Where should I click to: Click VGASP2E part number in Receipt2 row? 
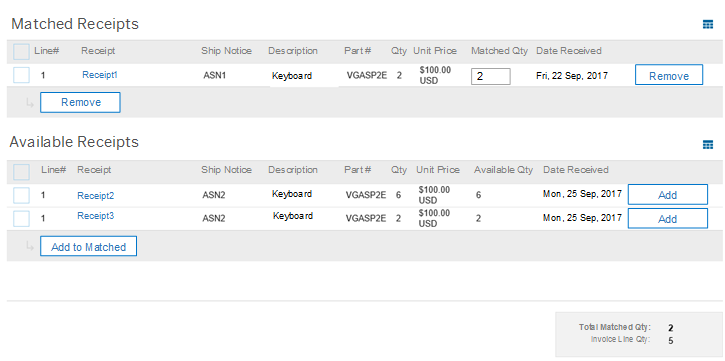[x=366, y=195]
